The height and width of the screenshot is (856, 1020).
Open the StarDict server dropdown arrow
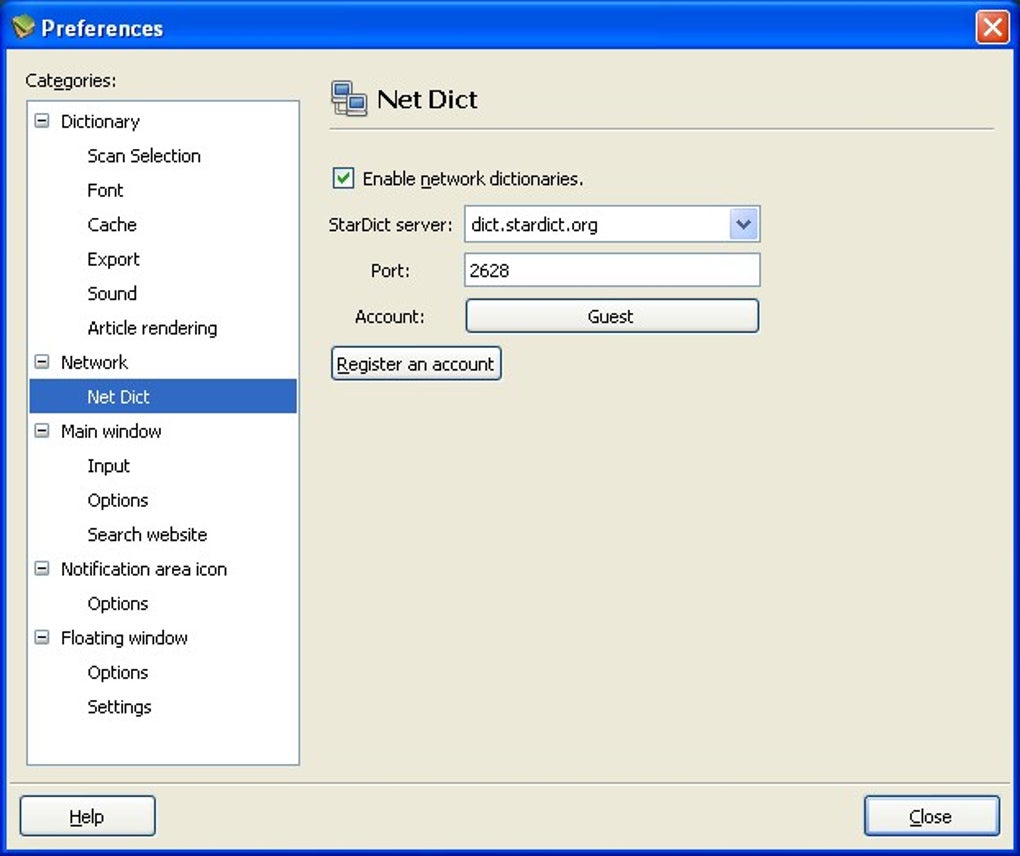point(744,224)
